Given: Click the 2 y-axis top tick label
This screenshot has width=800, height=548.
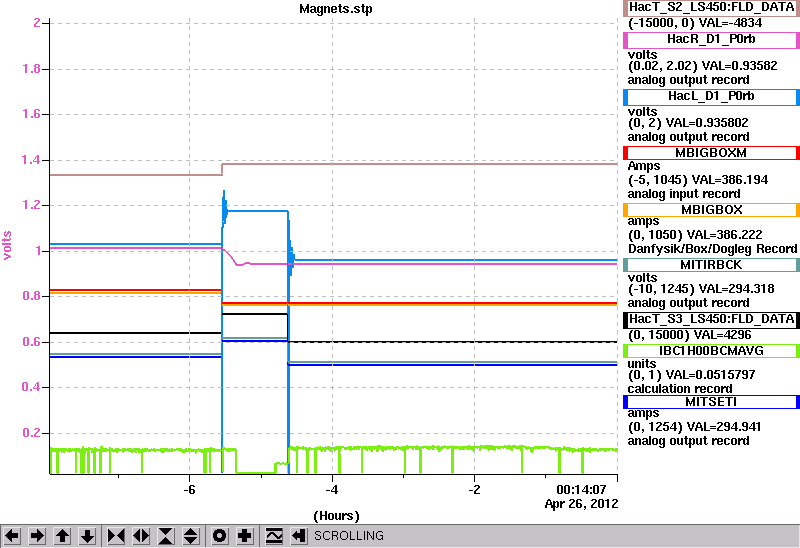Looking at the screenshot, I should pyautogui.click(x=37, y=23).
